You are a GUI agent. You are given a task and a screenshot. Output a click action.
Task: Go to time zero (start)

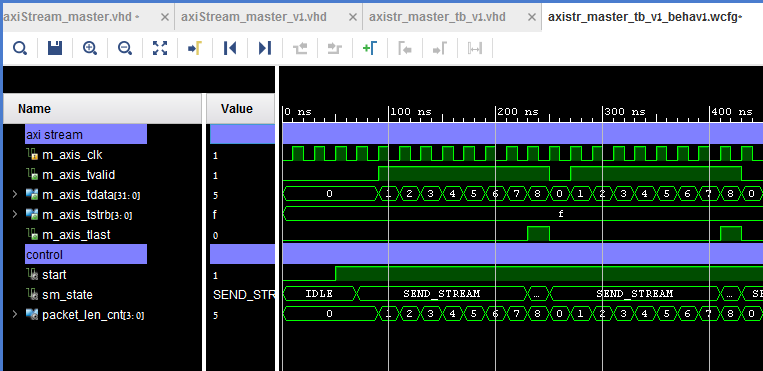tap(230, 48)
